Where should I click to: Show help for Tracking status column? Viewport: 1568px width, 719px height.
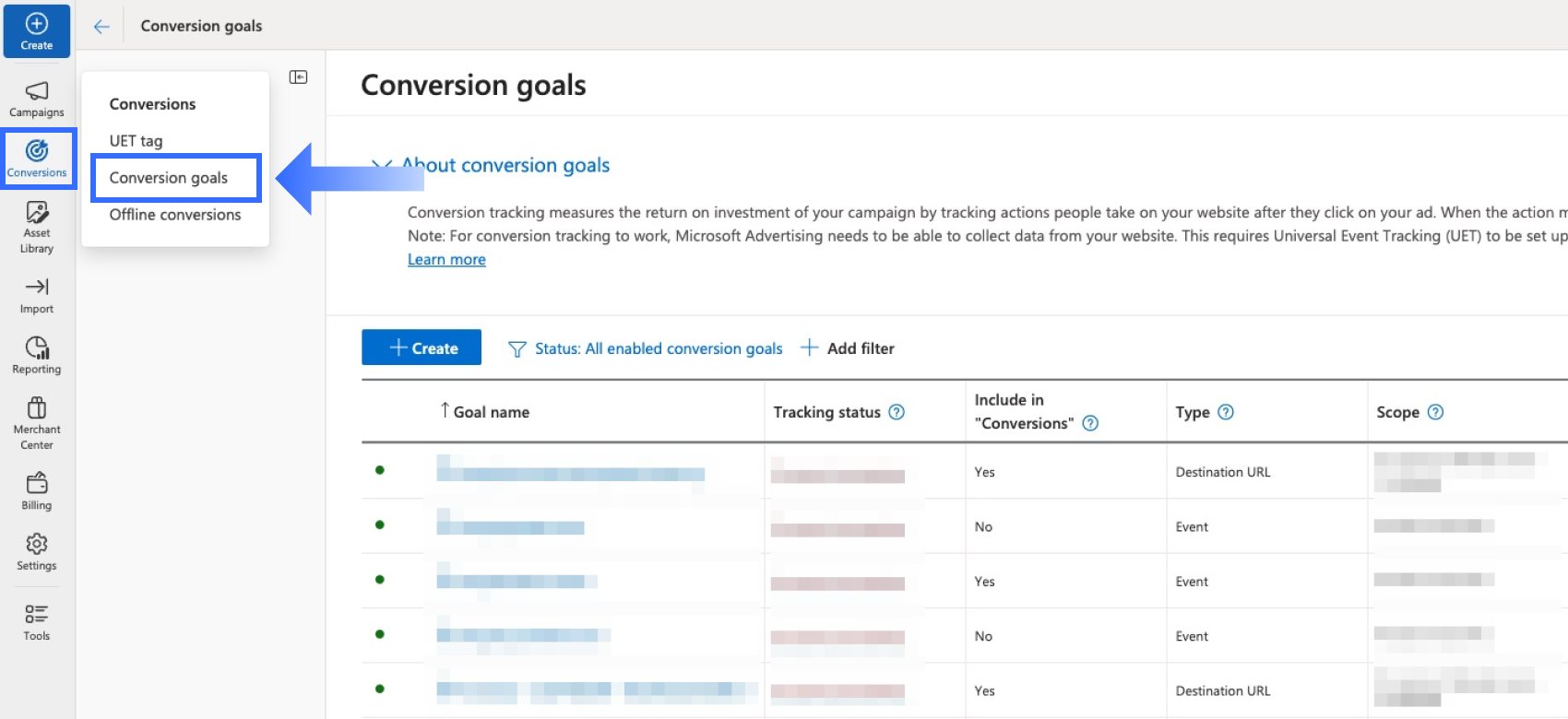click(897, 412)
